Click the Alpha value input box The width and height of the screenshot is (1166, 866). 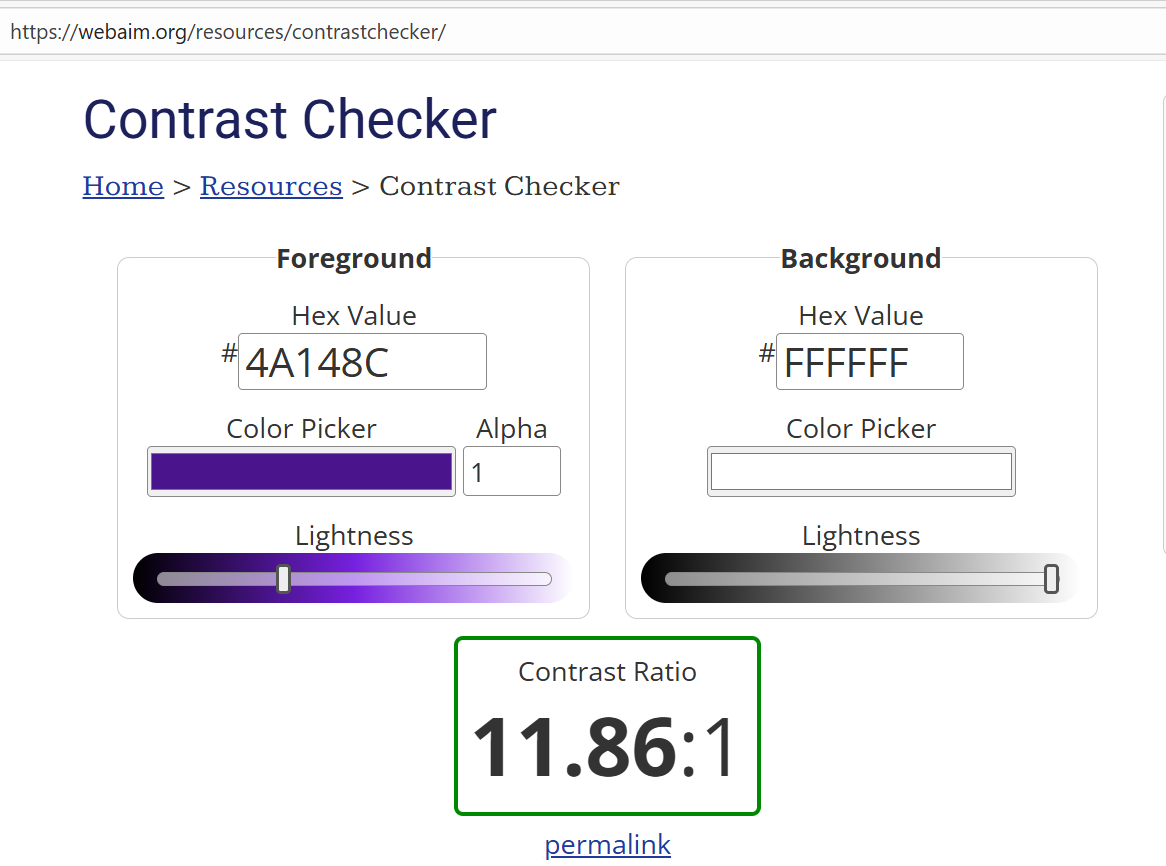click(x=511, y=472)
